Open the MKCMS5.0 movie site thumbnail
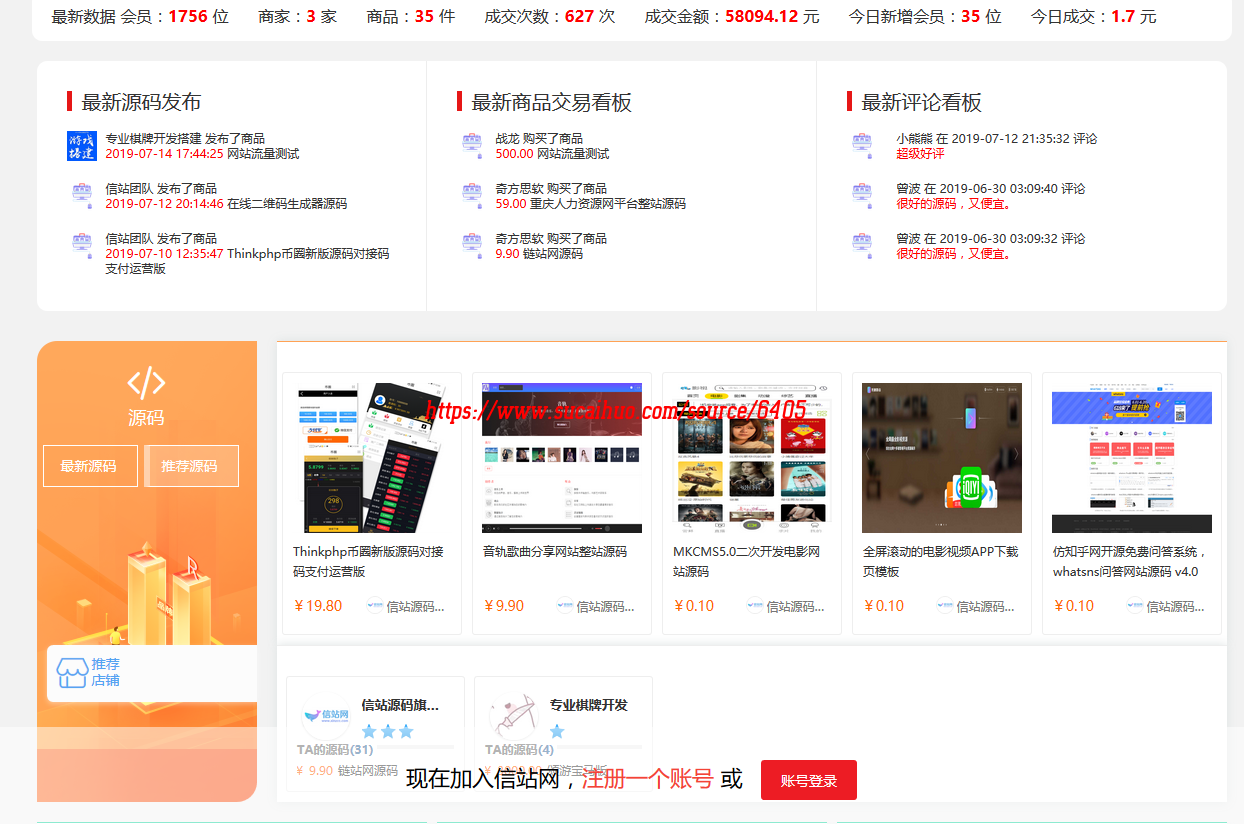 pyautogui.click(x=752, y=458)
